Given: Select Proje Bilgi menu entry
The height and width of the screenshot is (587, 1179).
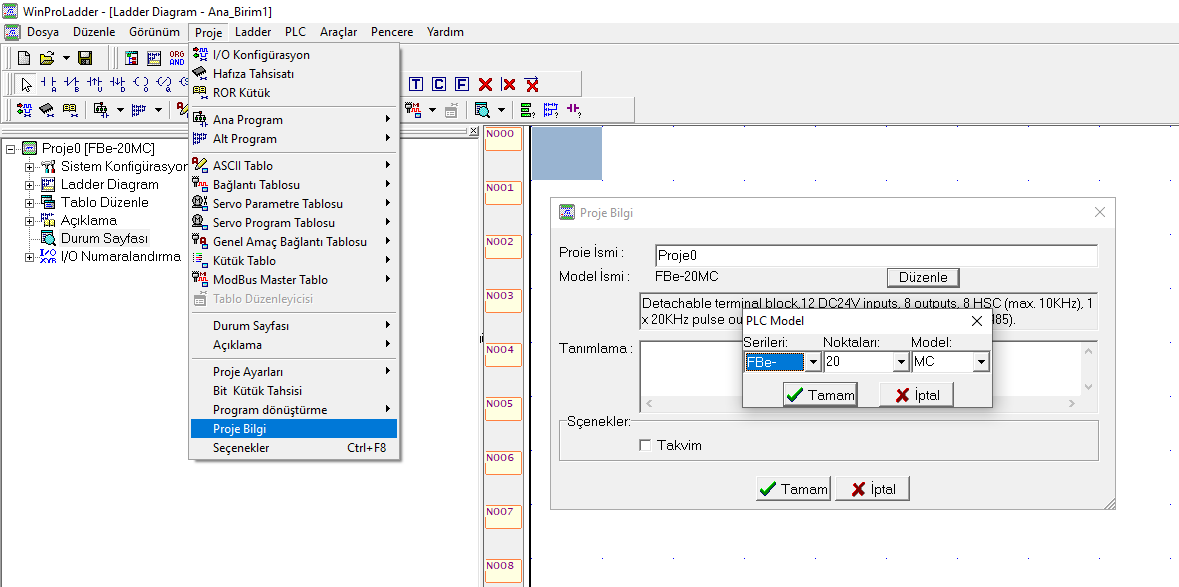Looking at the screenshot, I should coord(294,429).
